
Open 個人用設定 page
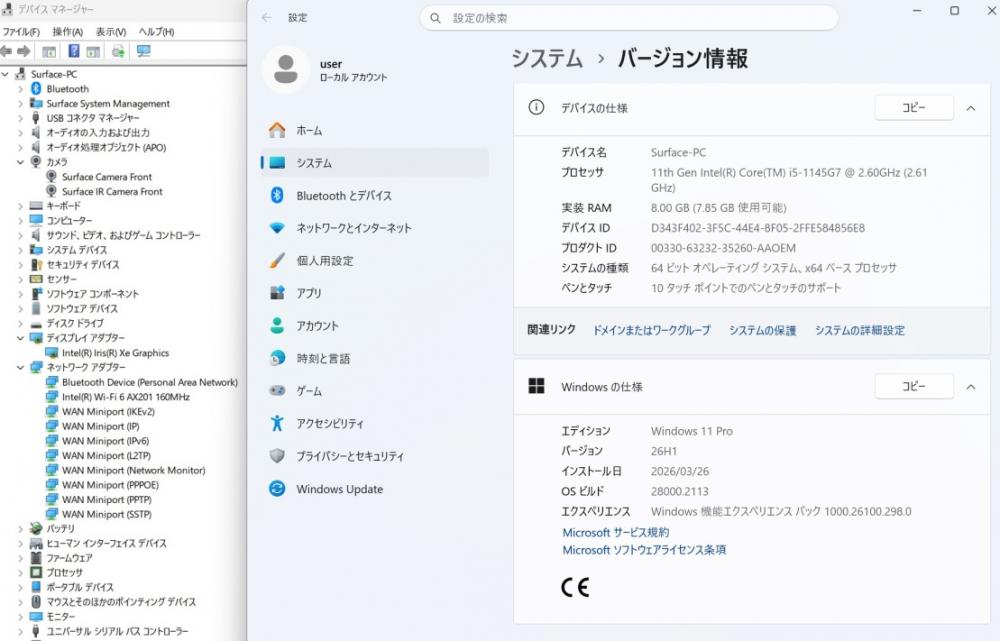pos(375,260)
